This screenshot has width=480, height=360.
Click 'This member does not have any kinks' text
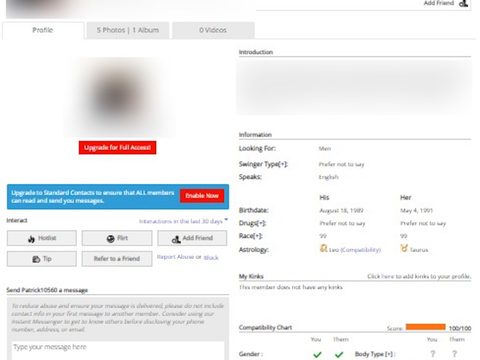coord(290,287)
